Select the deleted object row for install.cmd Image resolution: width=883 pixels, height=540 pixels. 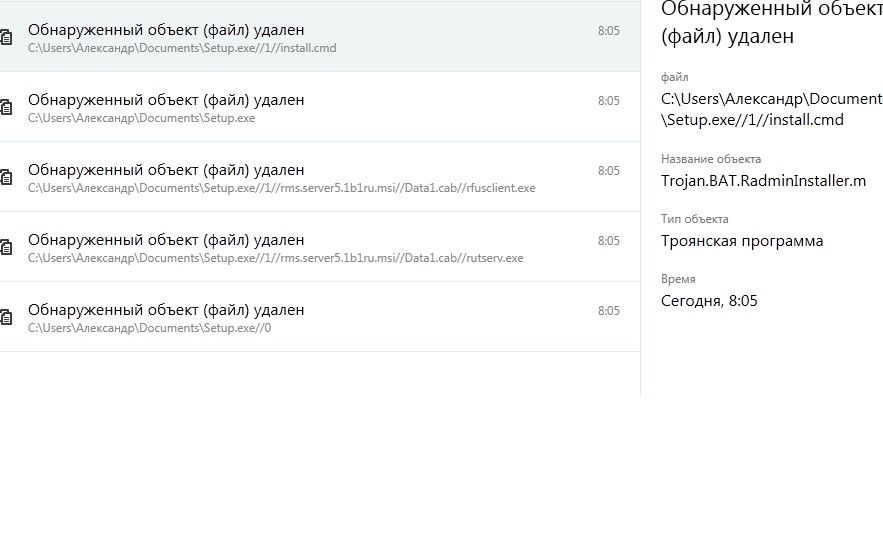point(320,37)
